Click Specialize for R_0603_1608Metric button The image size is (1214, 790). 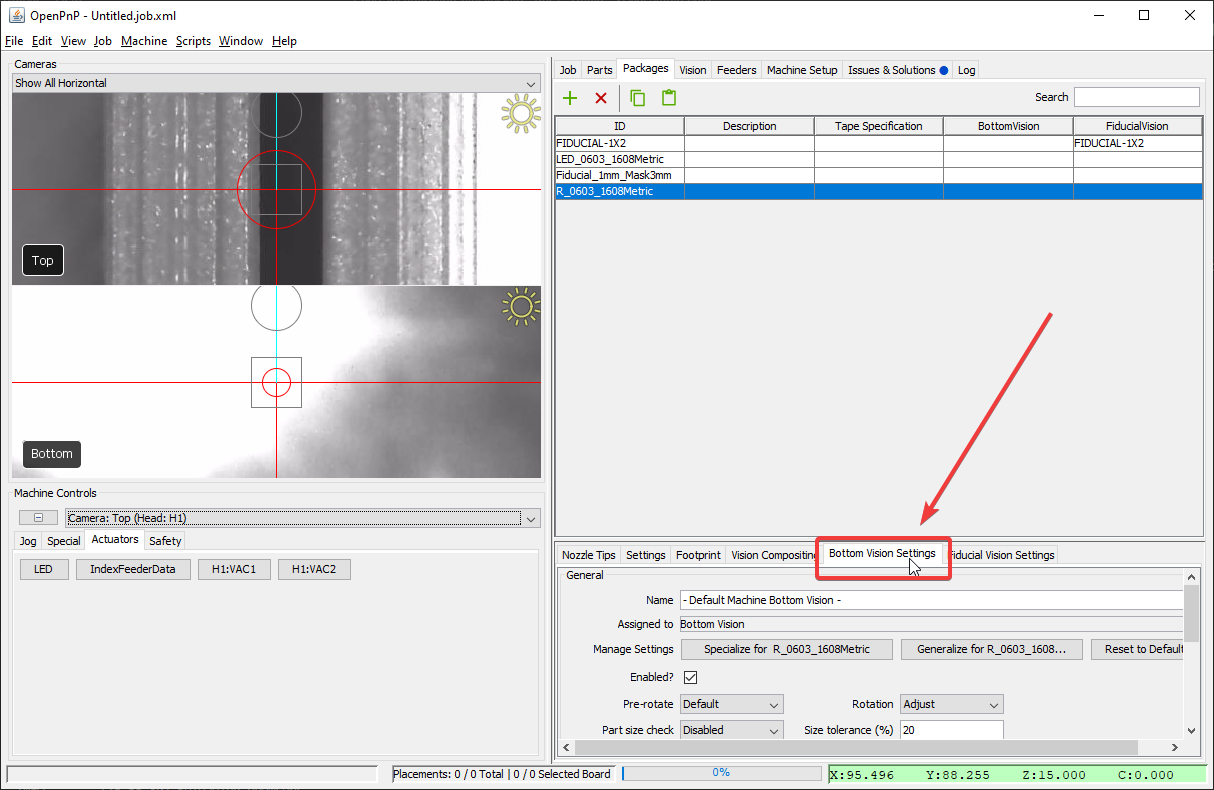click(786, 649)
